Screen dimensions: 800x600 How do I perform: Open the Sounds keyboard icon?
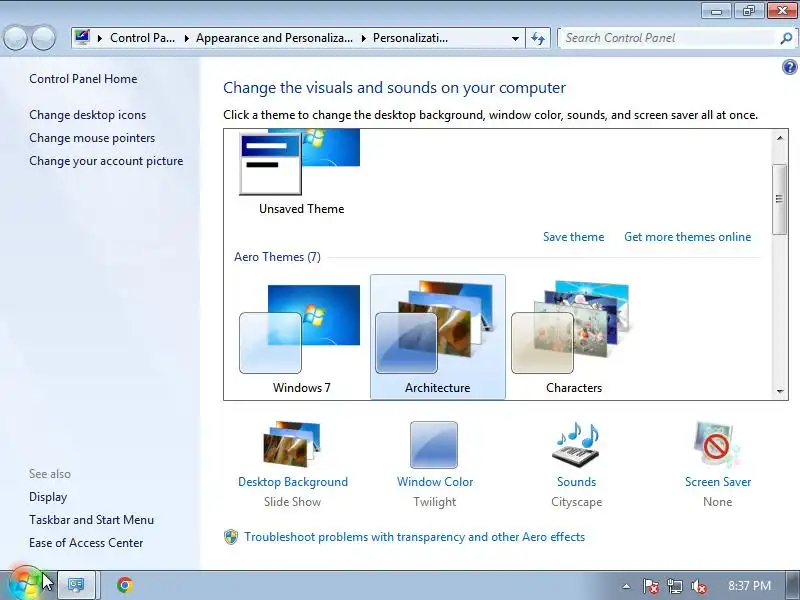[x=577, y=444]
